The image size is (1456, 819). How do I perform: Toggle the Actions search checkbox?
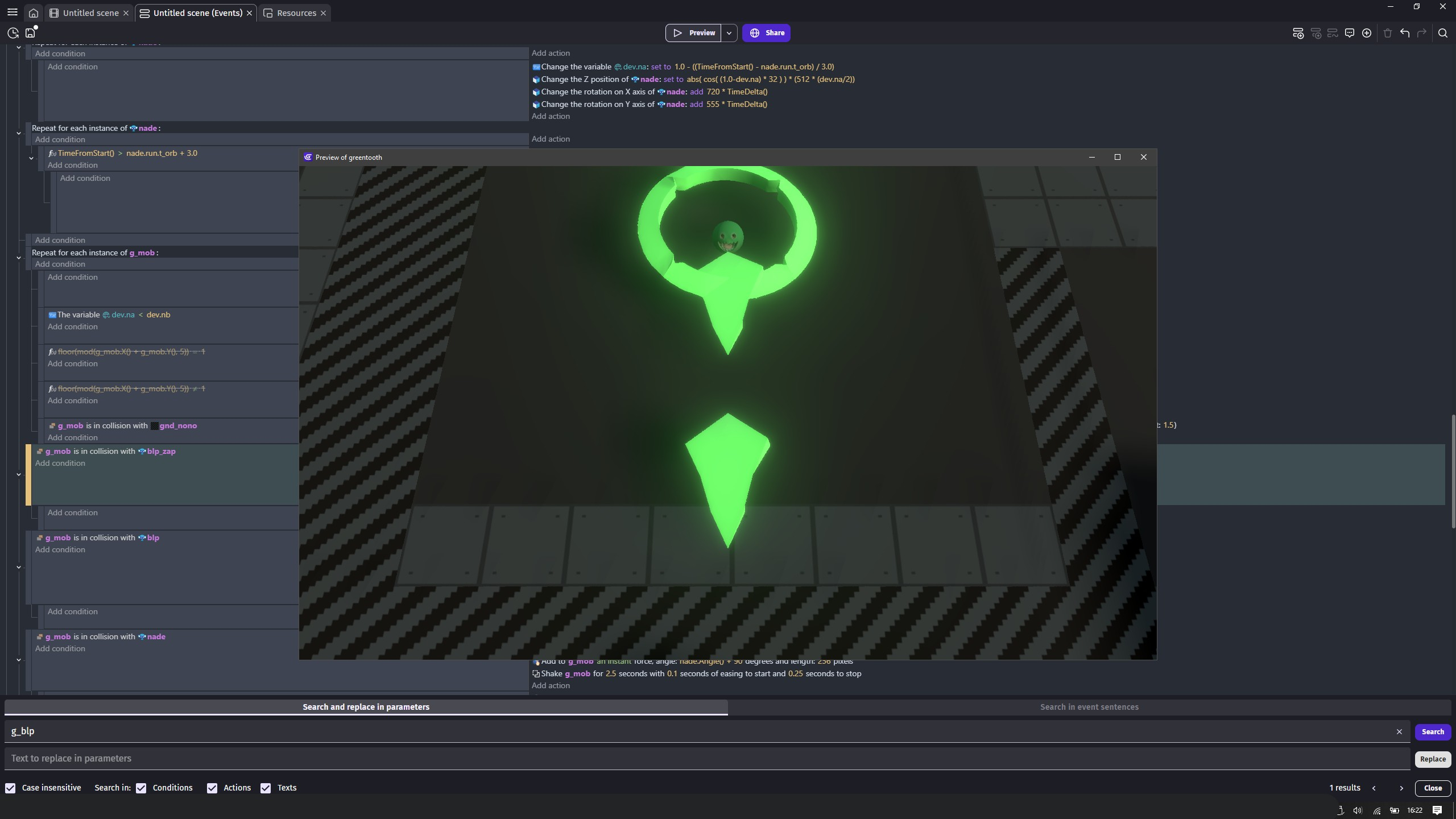pyautogui.click(x=212, y=788)
